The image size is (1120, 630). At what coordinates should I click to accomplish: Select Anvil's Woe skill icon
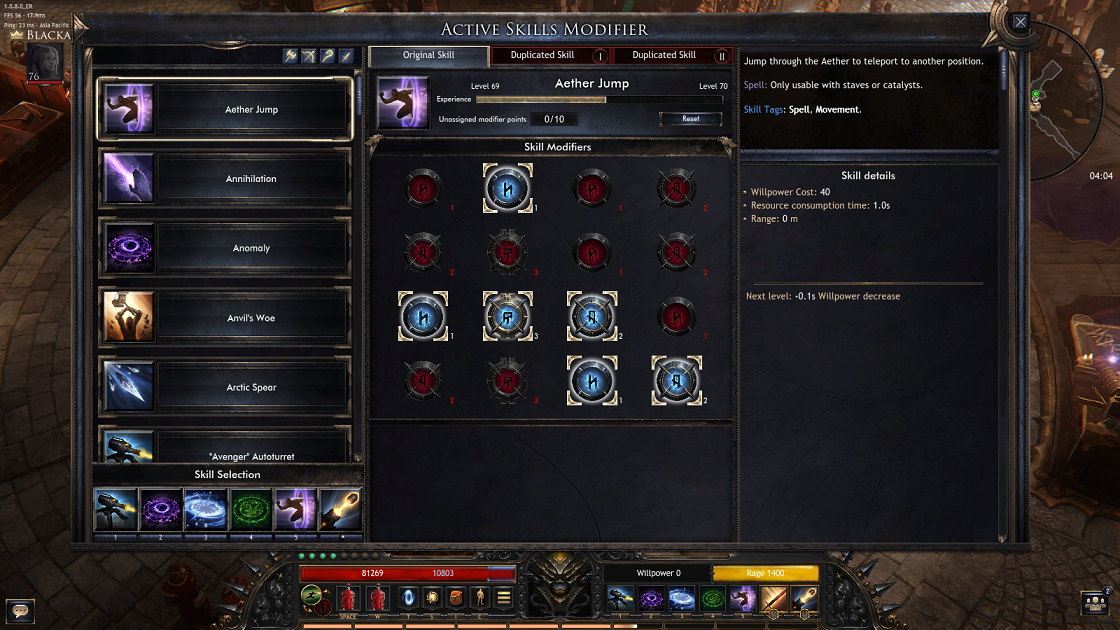(129, 317)
